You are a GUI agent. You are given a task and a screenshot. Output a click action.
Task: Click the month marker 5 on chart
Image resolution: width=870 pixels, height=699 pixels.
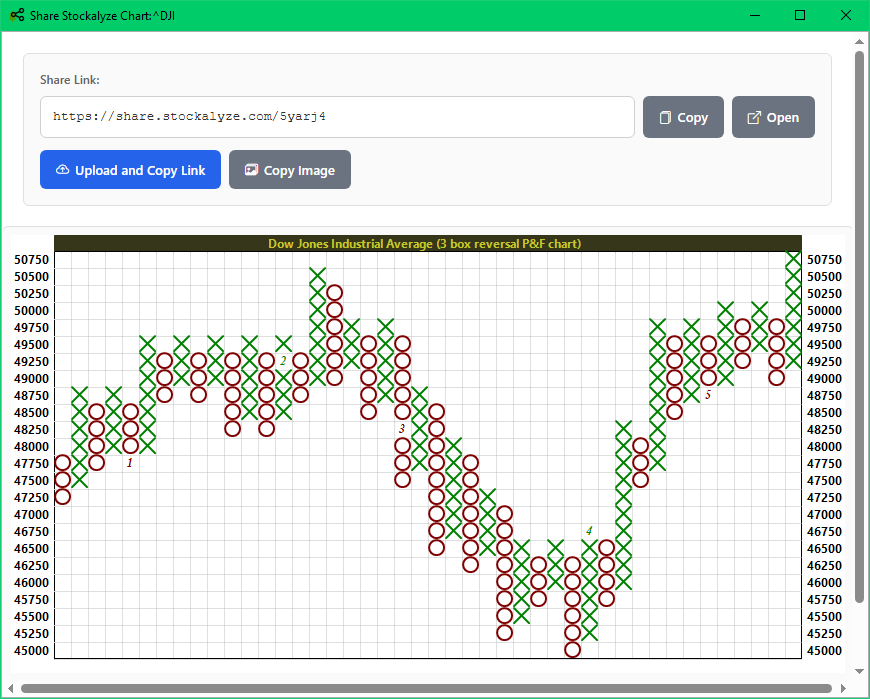708,394
